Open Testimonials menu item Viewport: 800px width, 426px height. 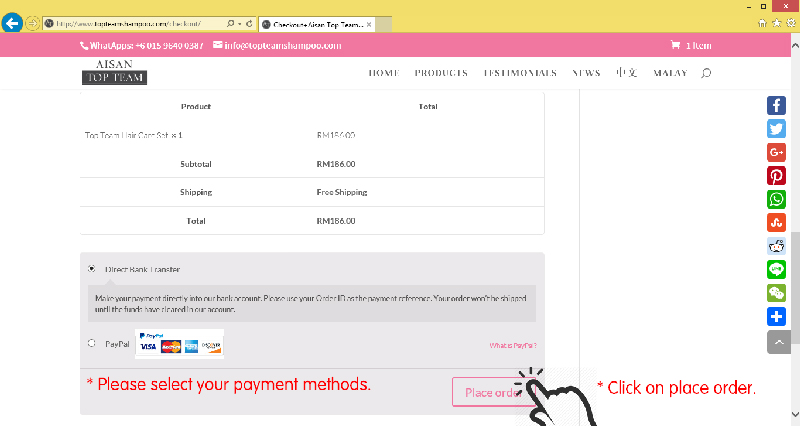(520, 73)
